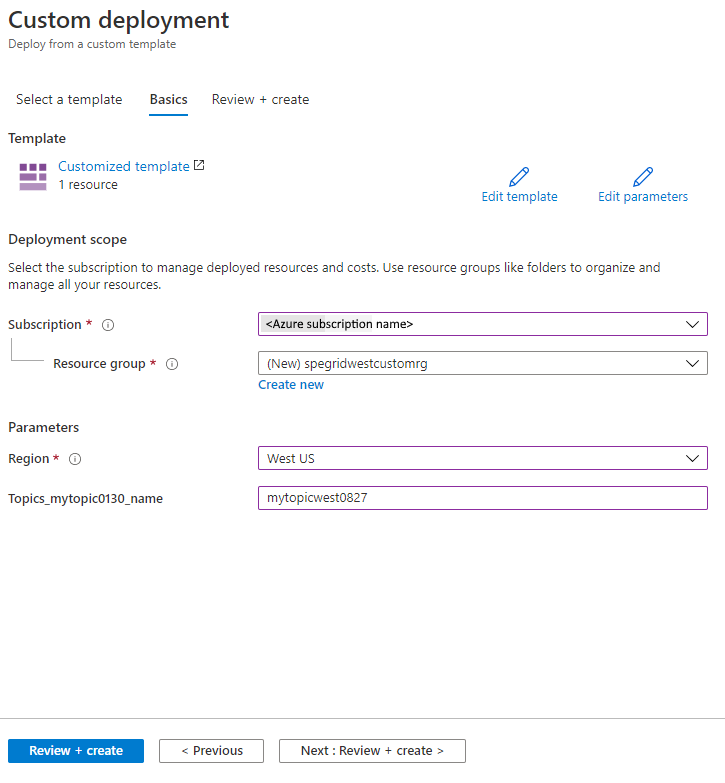
Task: Open the Customized template link
Action: pos(124,166)
